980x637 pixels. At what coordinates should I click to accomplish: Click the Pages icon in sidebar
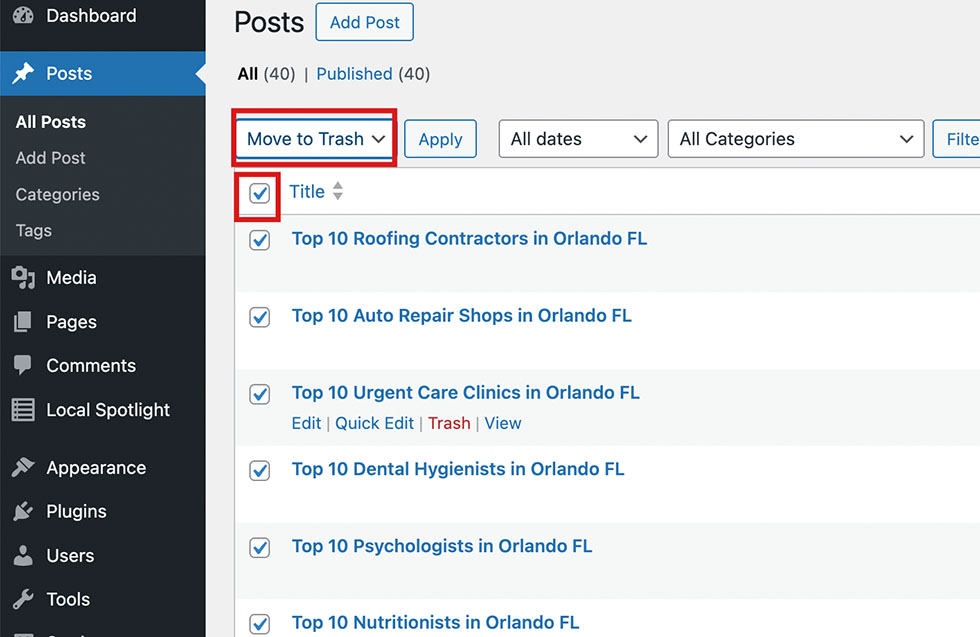pos(23,322)
